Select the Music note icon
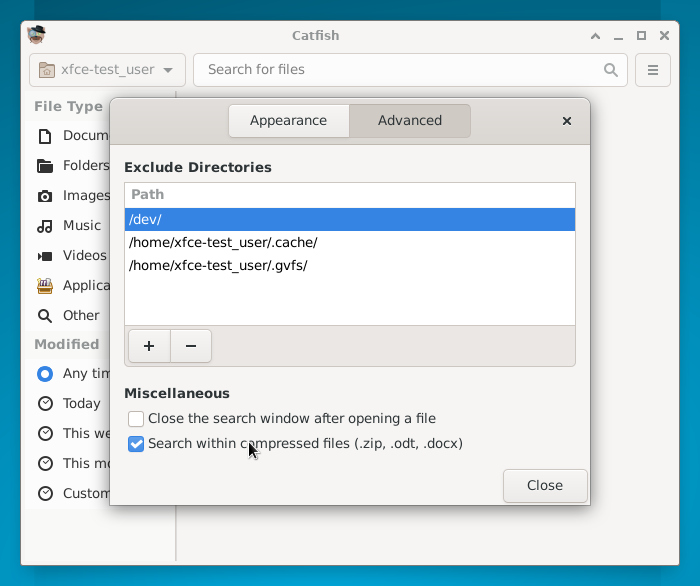 (45, 226)
